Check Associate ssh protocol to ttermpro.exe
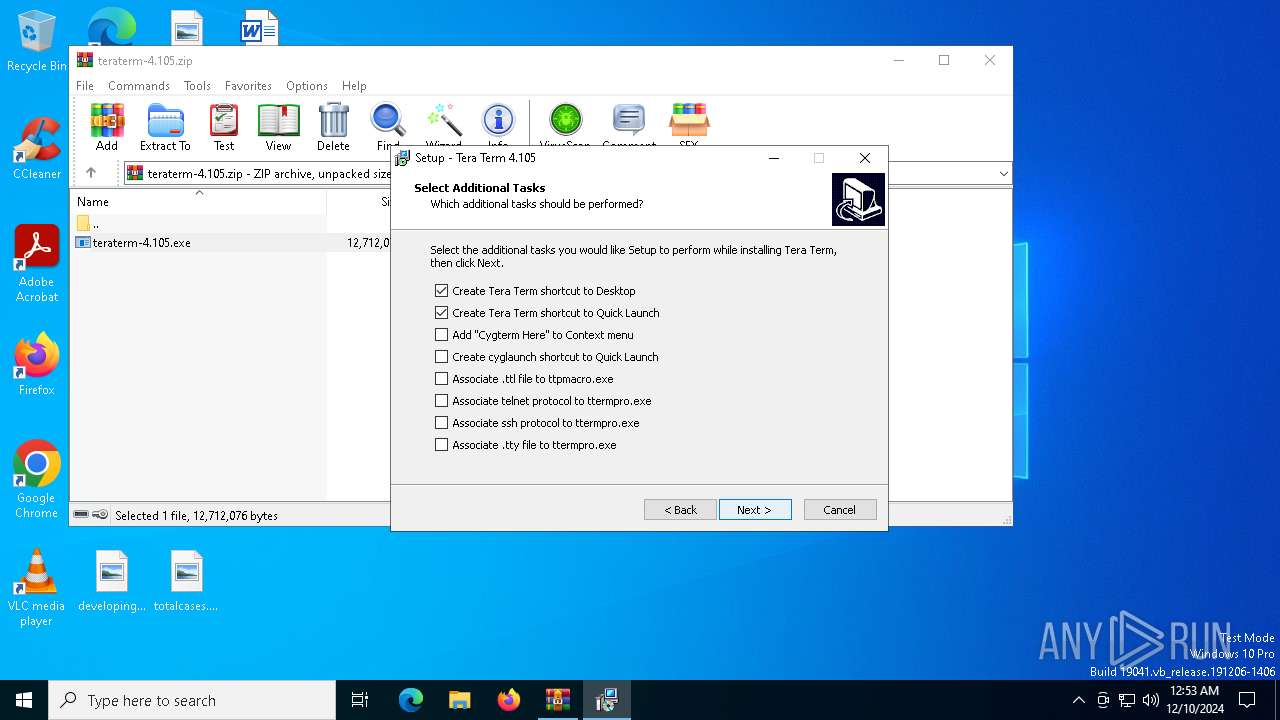The image size is (1280, 720). [442, 423]
